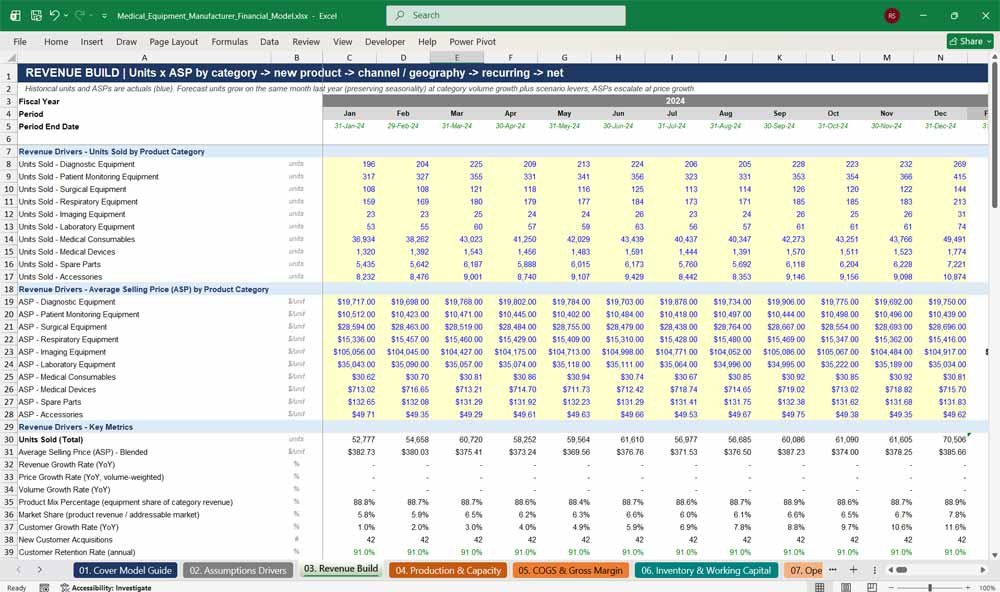Select column E header
Viewport: 1000px width, 592px height.
tap(457, 57)
